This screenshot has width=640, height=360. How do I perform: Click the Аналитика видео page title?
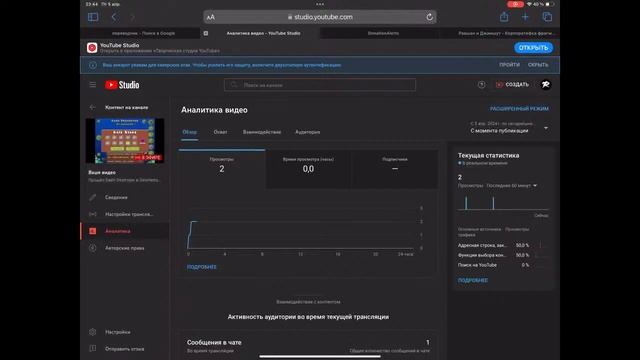(x=214, y=110)
